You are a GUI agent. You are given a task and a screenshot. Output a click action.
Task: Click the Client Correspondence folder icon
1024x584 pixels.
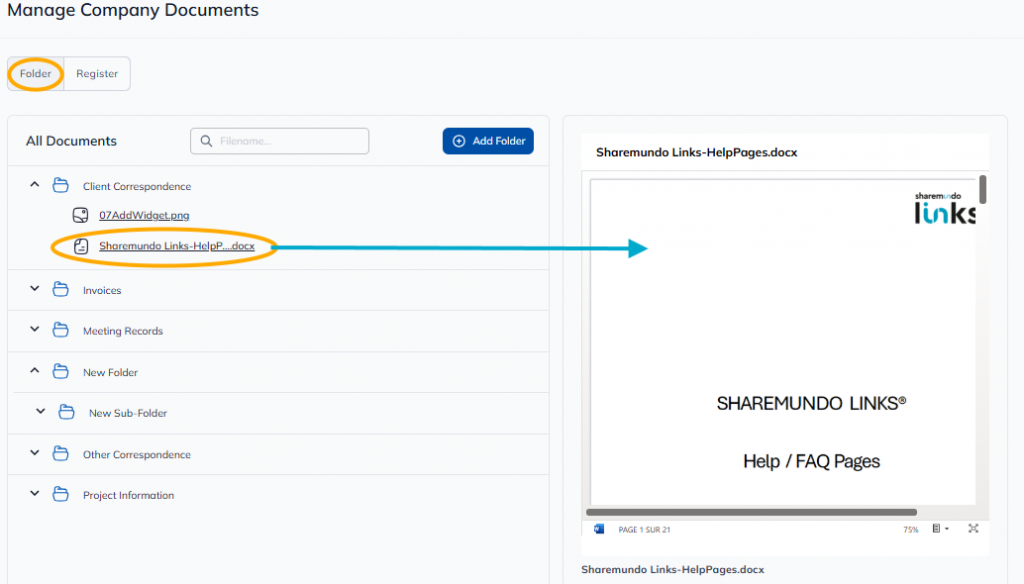pos(61,186)
